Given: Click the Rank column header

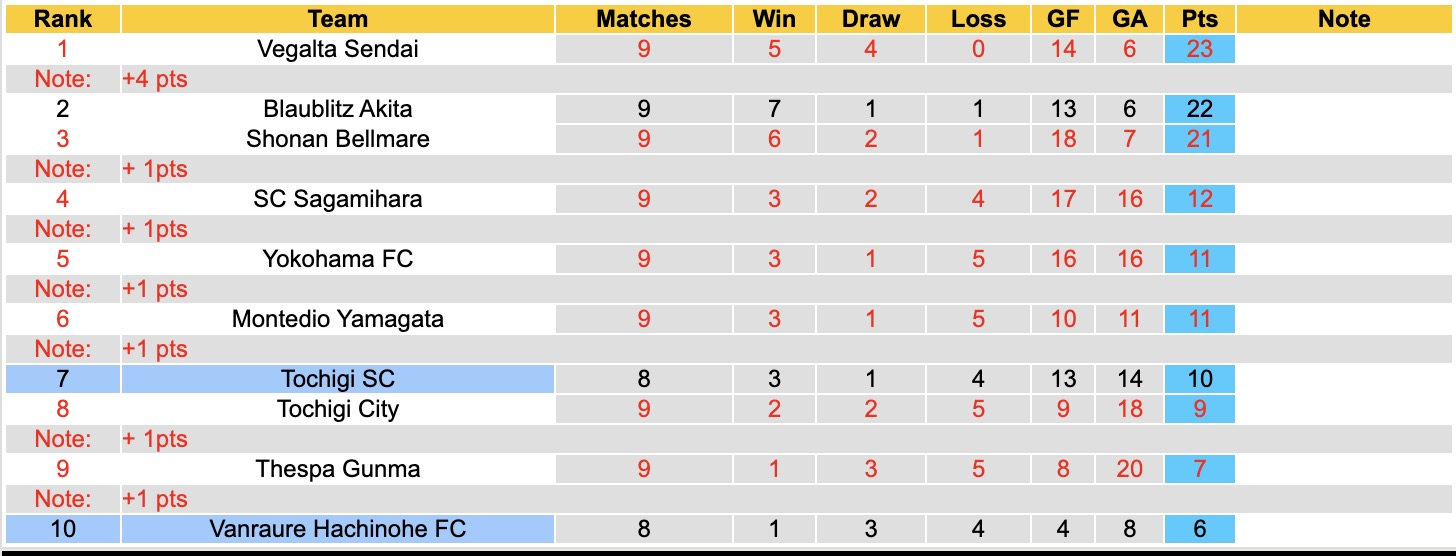Looking at the screenshot, I should click(62, 19).
